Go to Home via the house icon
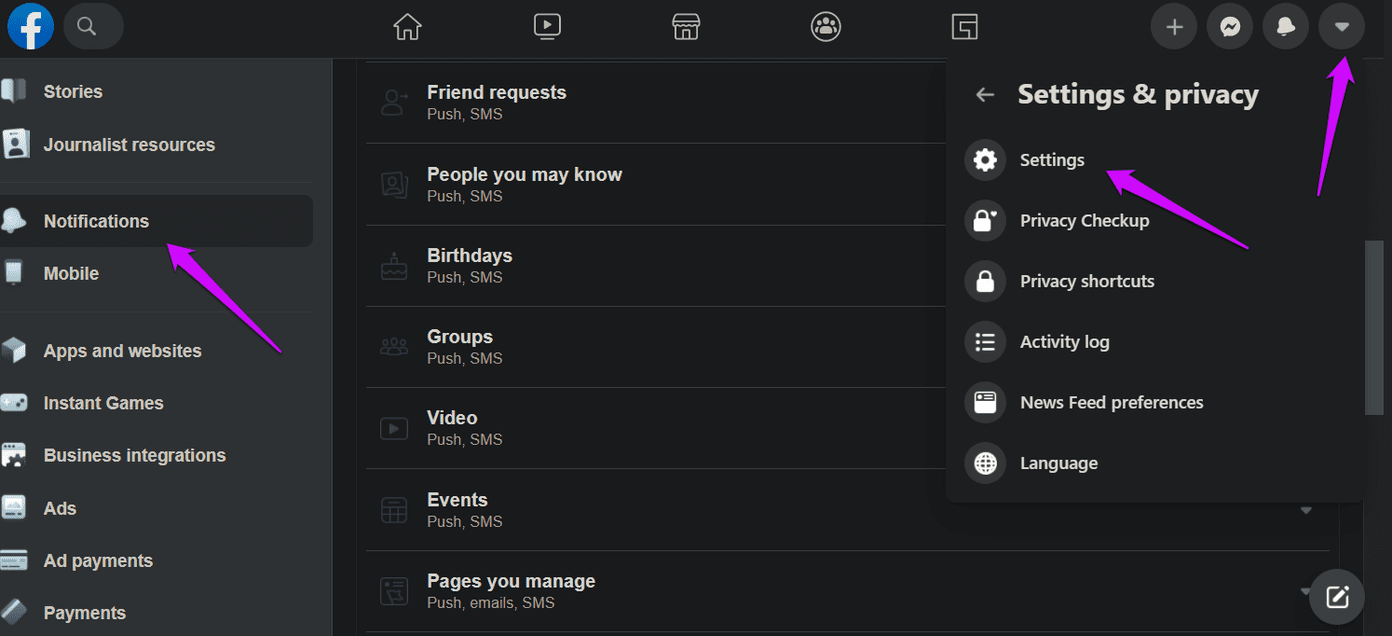This screenshot has width=1392, height=636. [407, 27]
